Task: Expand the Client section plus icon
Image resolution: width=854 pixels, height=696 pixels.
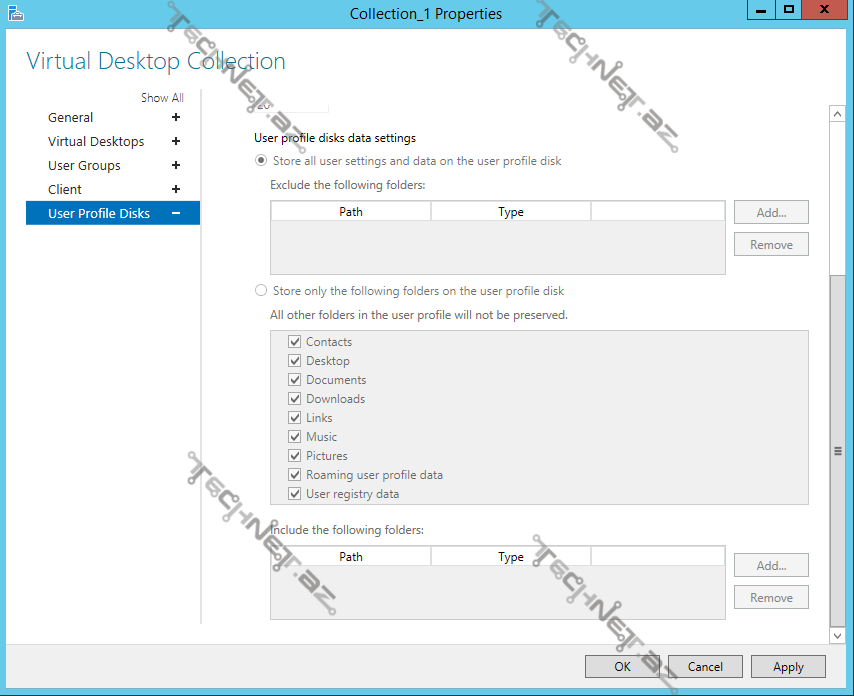Action: [x=176, y=189]
